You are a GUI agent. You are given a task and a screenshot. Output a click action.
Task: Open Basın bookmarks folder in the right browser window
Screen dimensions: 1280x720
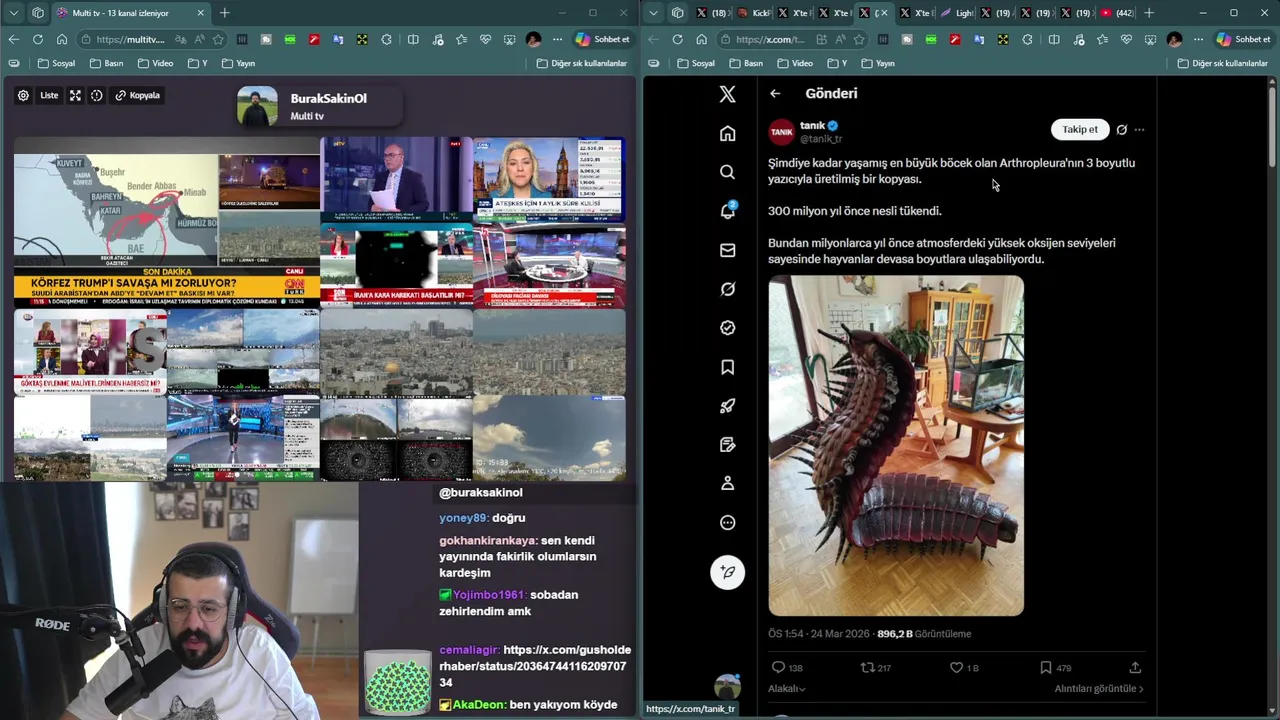point(746,63)
